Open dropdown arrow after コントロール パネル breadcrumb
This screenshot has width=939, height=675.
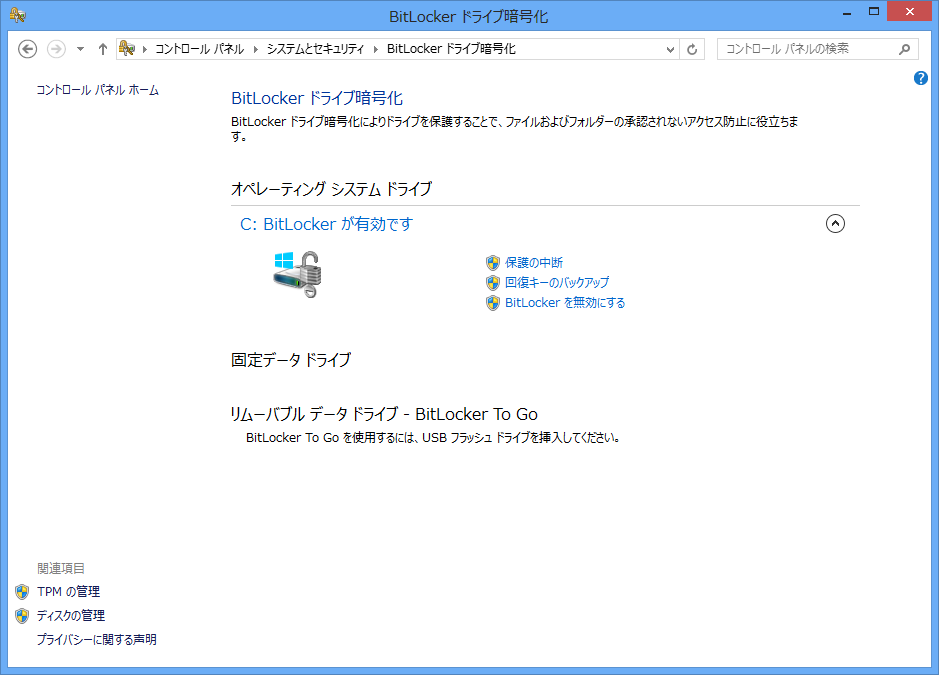pyautogui.click(x=256, y=49)
